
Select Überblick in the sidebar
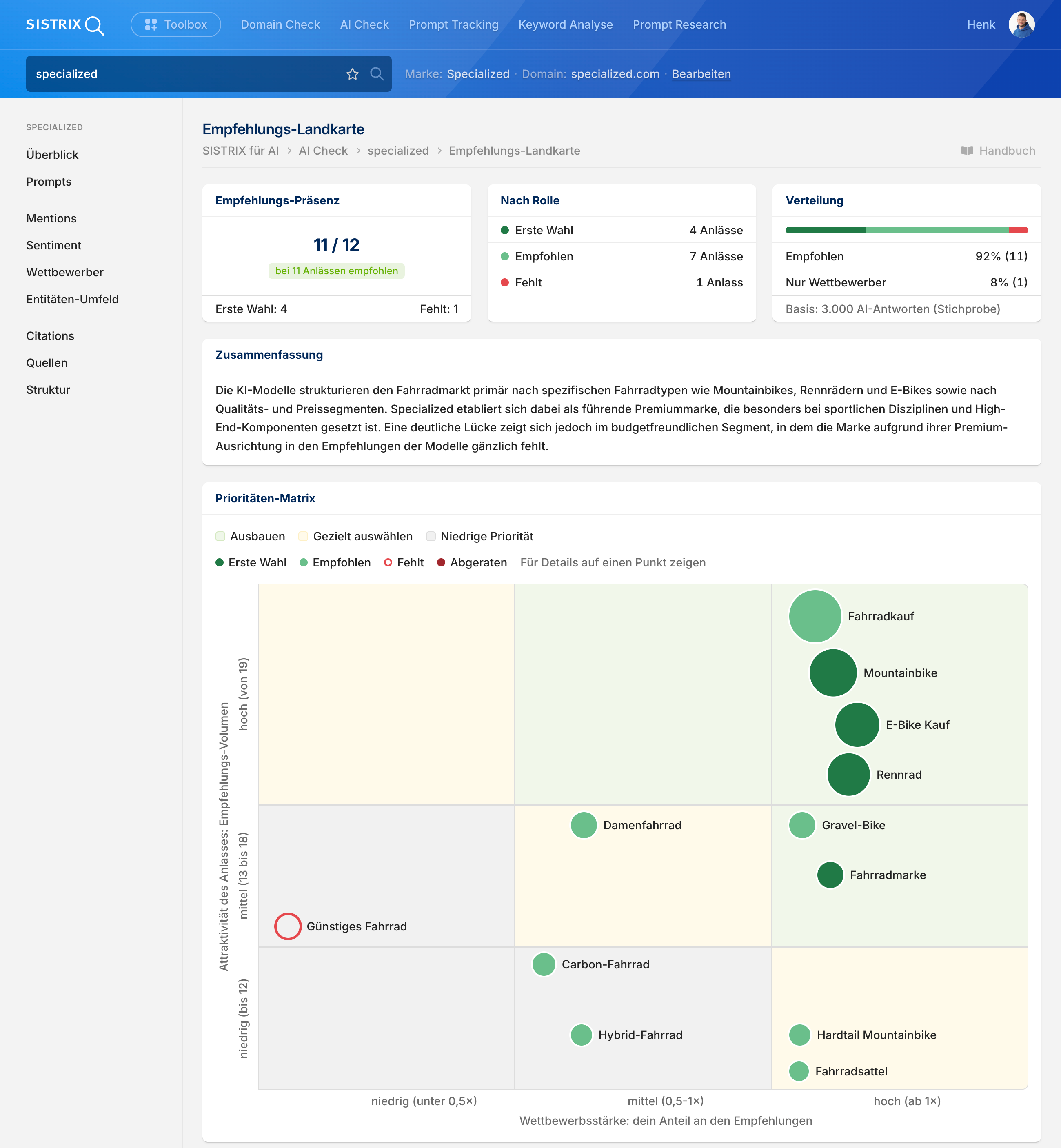pos(52,155)
